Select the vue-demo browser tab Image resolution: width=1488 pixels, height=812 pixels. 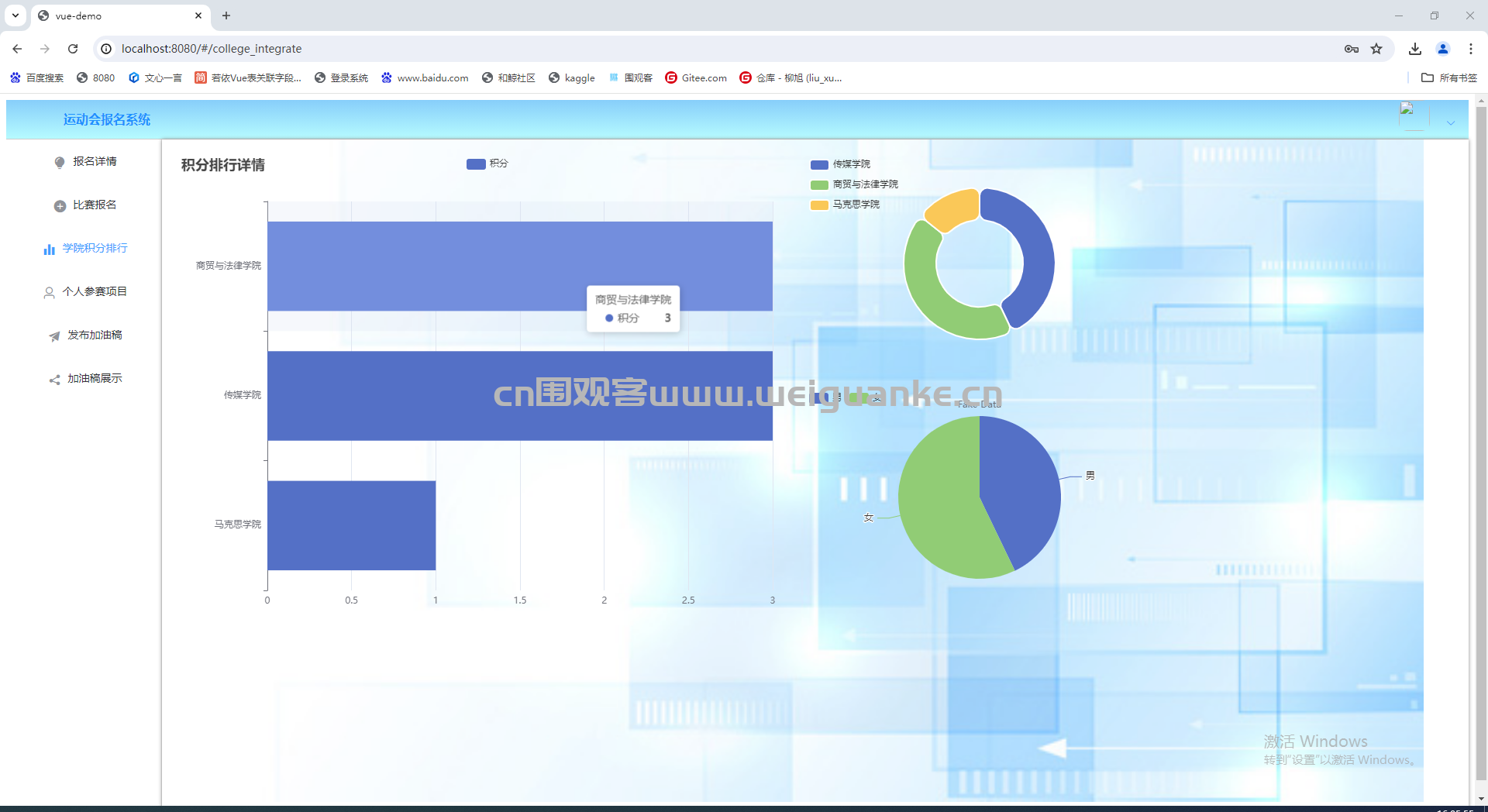pos(120,15)
